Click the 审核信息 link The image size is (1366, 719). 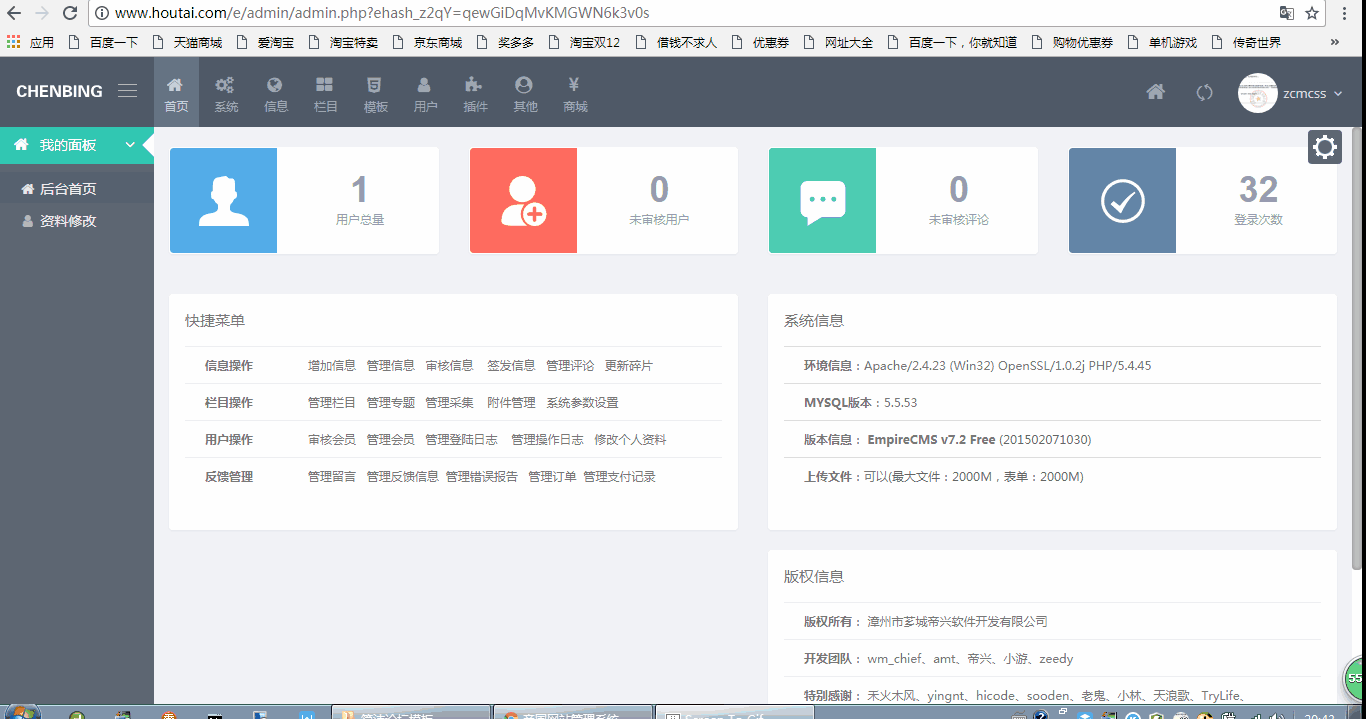pyautogui.click(x=450, y=366)
